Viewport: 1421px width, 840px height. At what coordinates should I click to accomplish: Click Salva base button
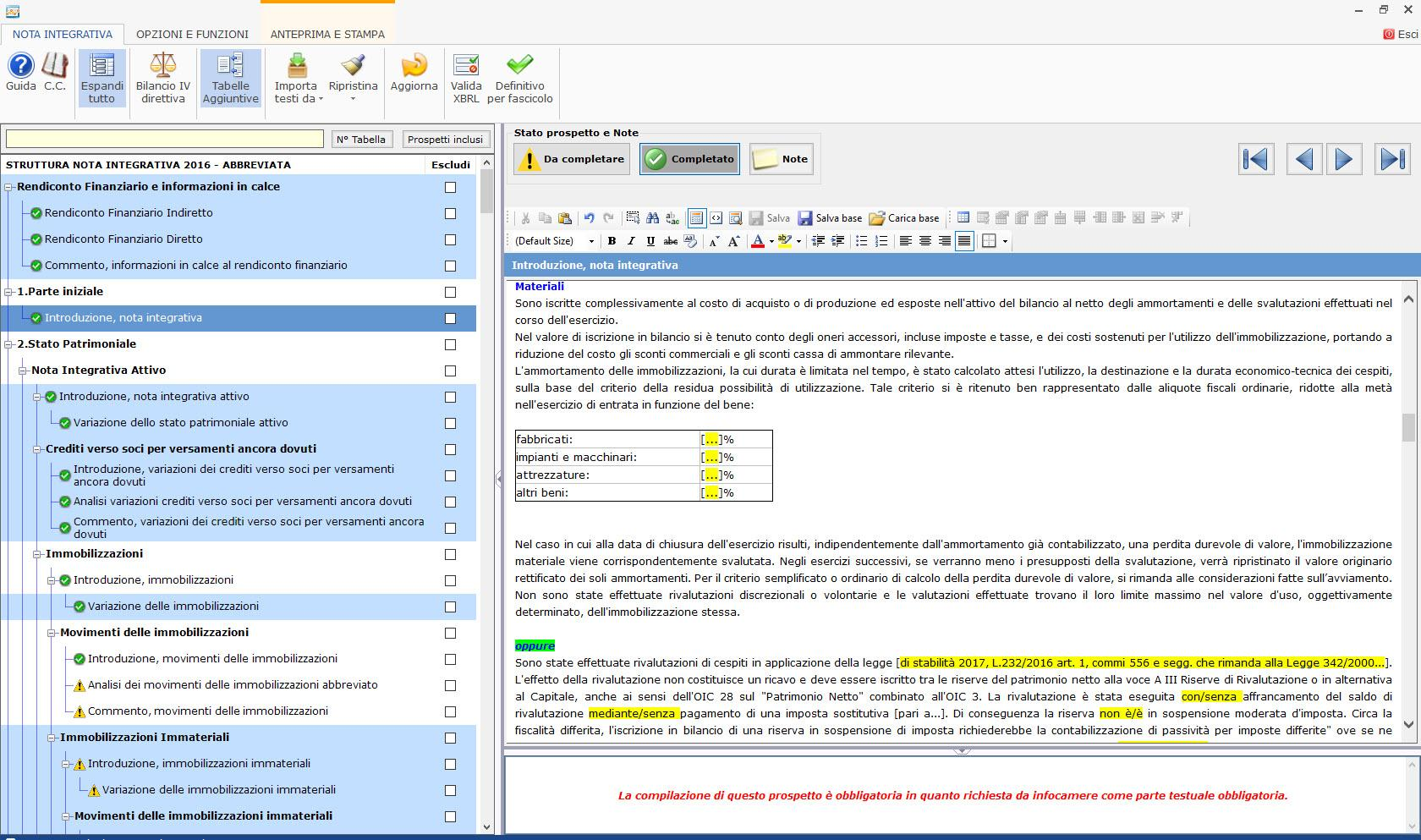click(830, 218)
